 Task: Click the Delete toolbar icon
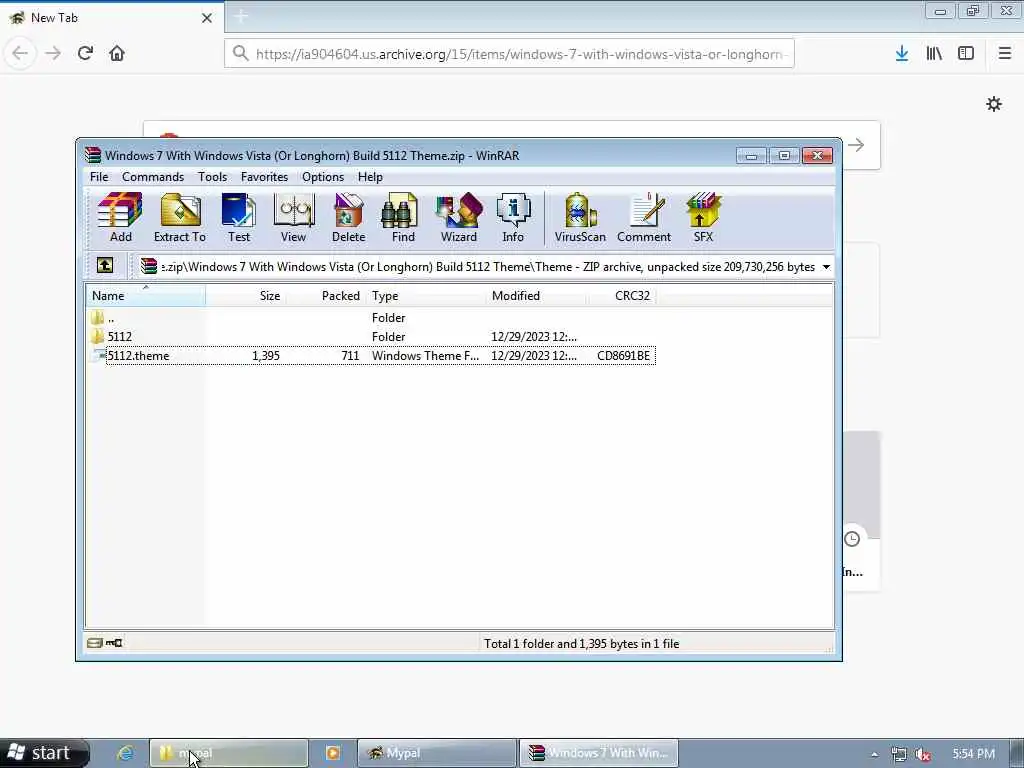pyautogui.click(x=348, y=217)
